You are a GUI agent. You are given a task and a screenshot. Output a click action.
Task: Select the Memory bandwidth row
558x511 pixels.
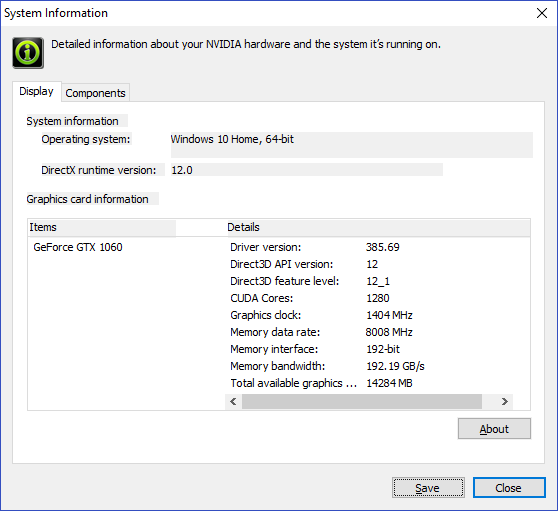click(370, 366)
